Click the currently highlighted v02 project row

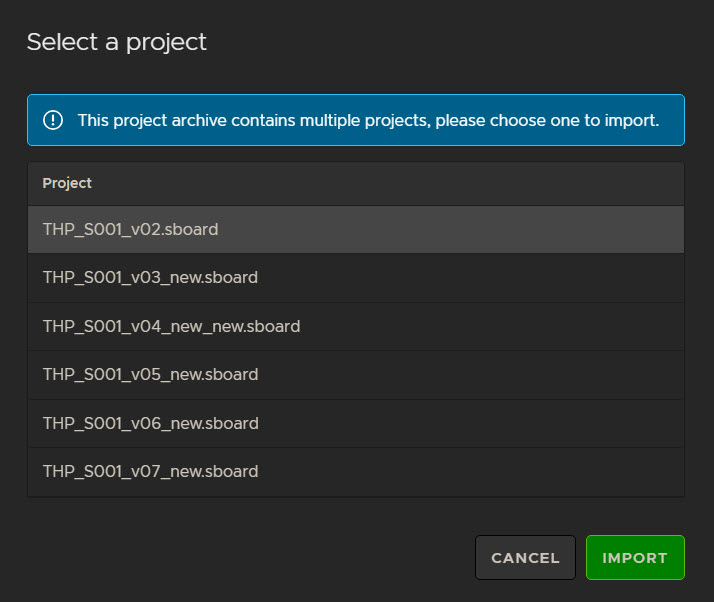(355, 229)
